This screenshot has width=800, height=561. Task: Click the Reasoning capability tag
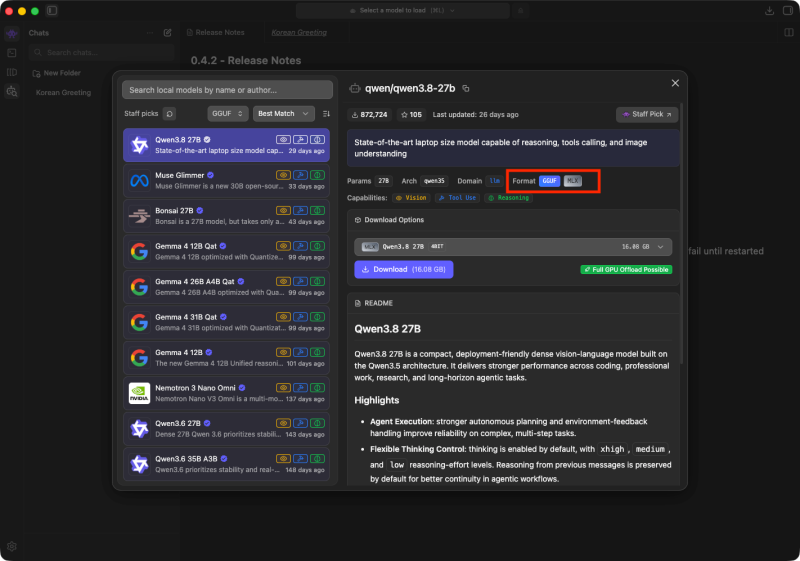point(508,198)
